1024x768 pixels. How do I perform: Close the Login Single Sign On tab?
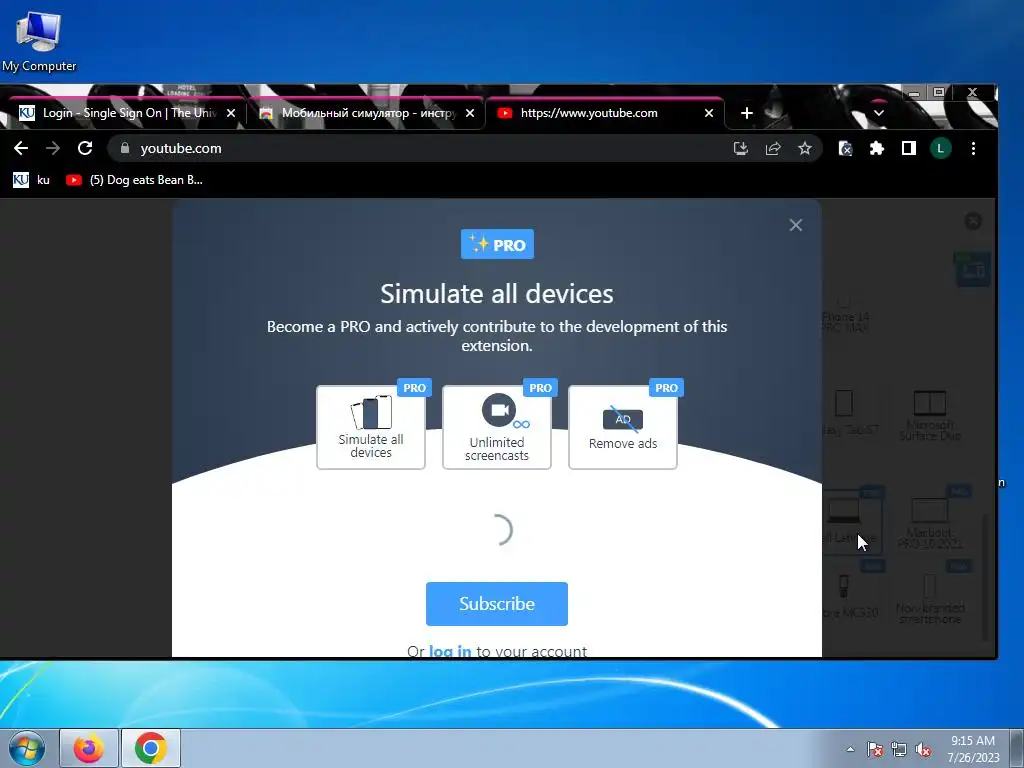(231, 113)
